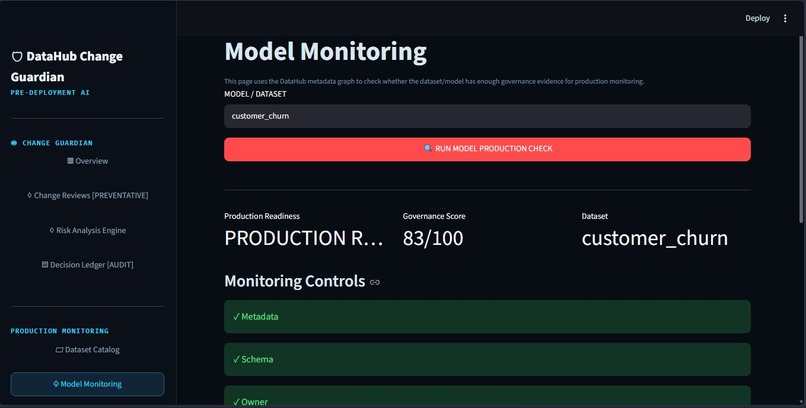The image size is (806, 408).
Task: Click truncated Production Readiness value
Action: (303, 238)
